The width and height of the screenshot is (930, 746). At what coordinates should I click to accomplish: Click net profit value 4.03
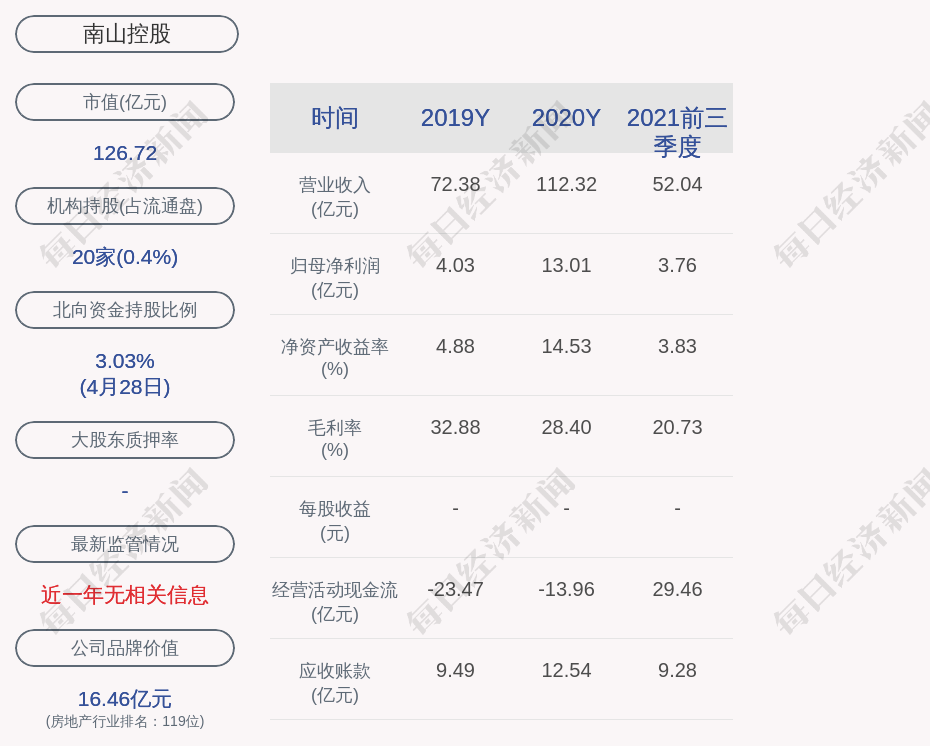(x=456, y=266)
